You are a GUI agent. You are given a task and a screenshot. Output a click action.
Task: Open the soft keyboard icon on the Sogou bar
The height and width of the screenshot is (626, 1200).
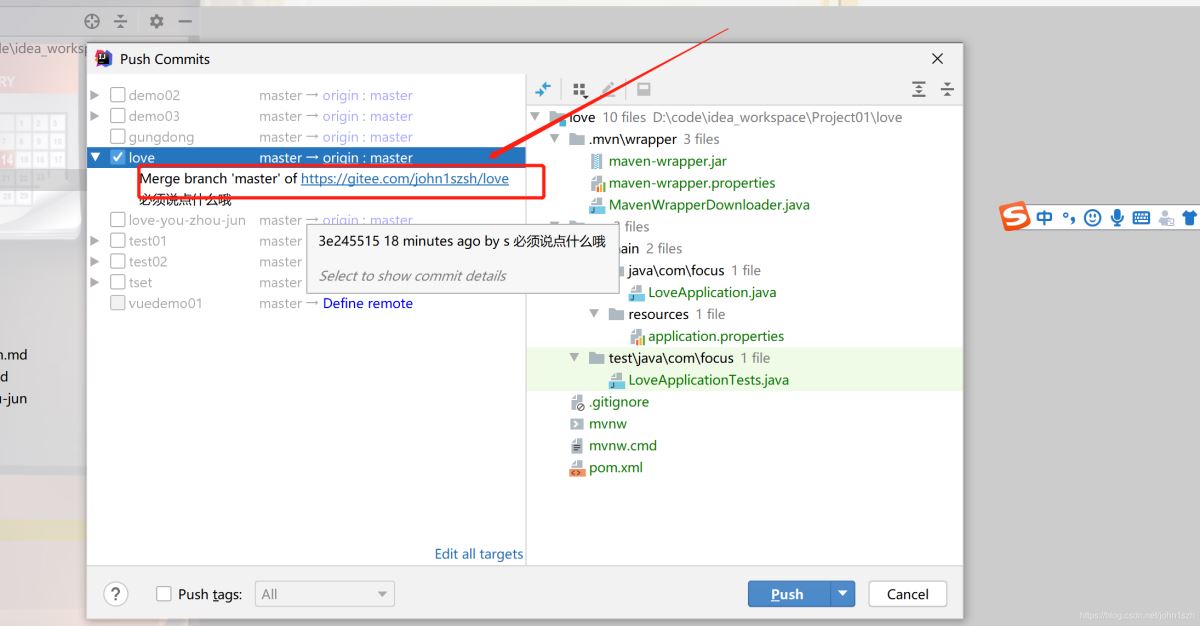click(x=1141, y=217)
